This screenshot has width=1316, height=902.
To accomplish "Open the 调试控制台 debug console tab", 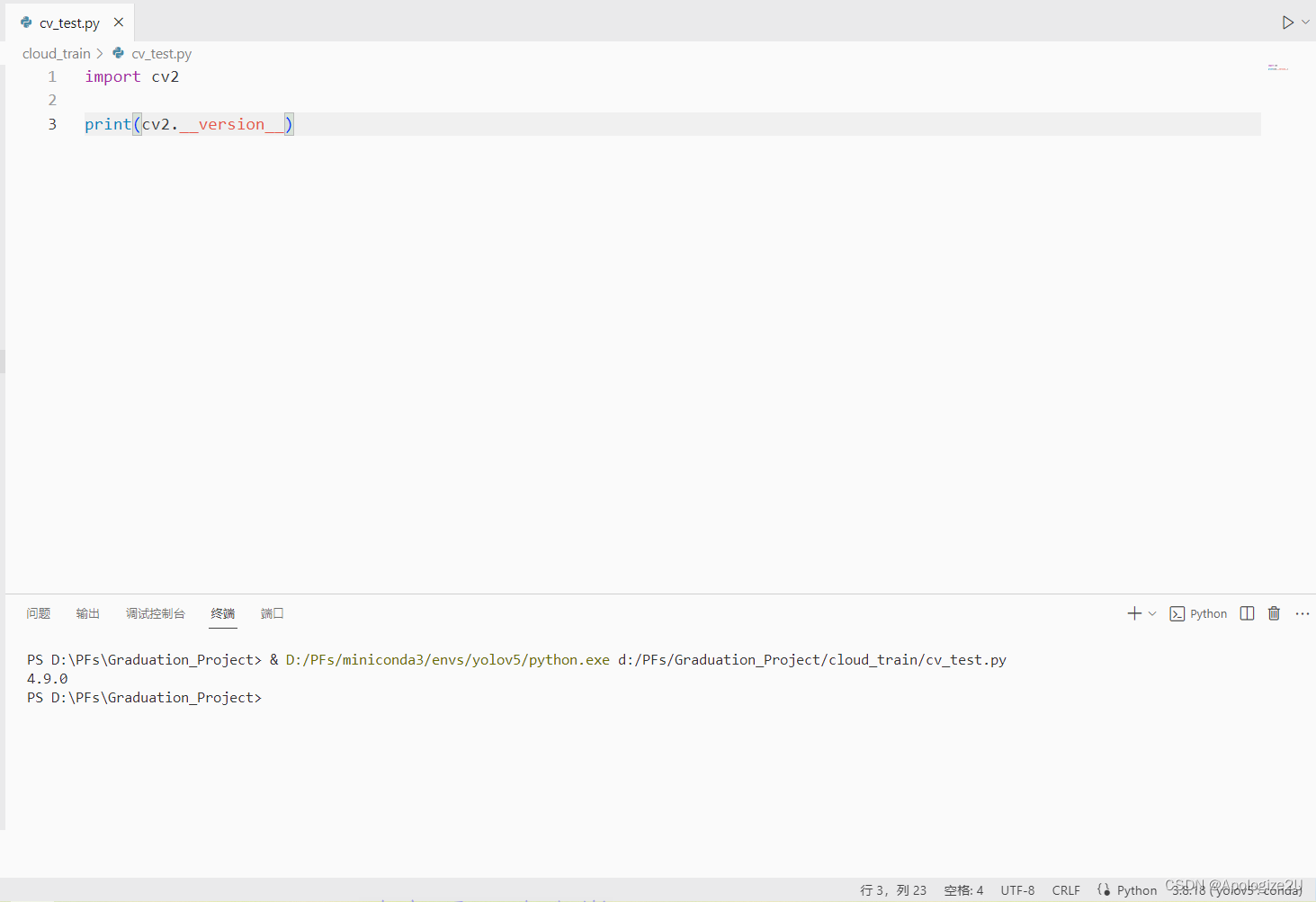I will pos(156,613).
